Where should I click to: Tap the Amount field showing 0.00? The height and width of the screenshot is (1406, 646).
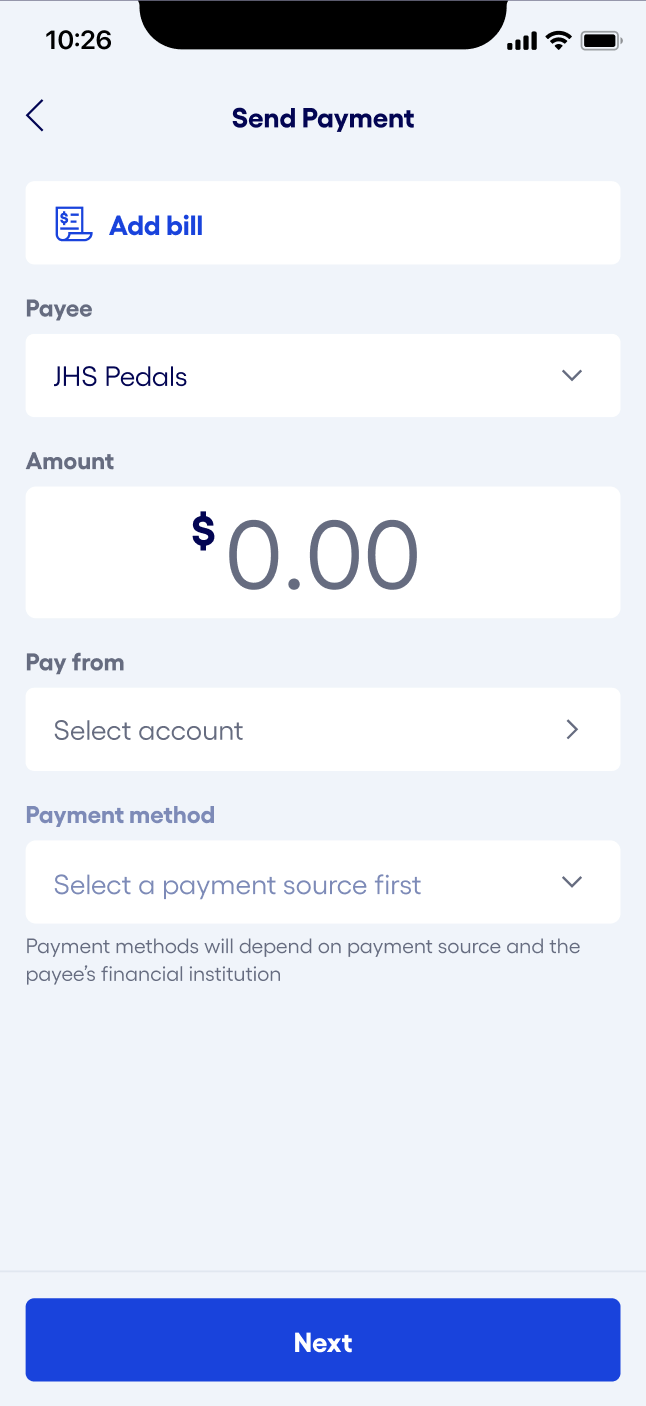click(323, 552)
